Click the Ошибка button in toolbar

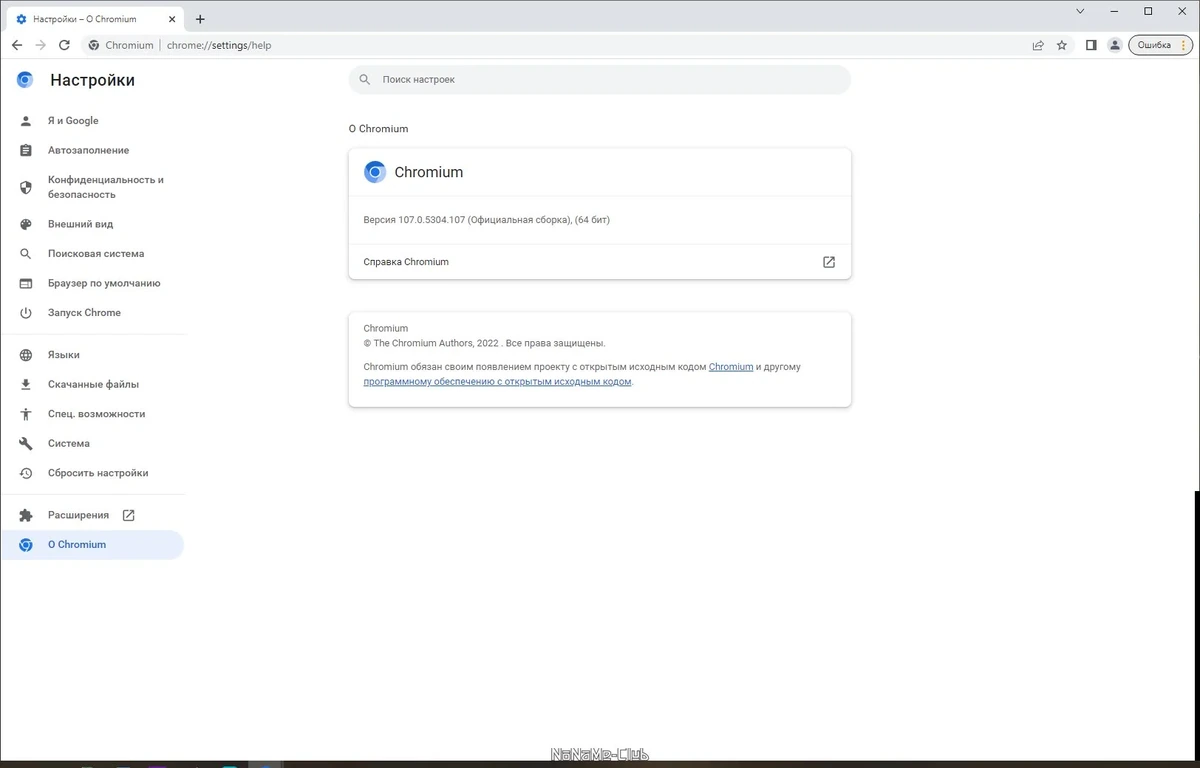[x=1160, y=45]
